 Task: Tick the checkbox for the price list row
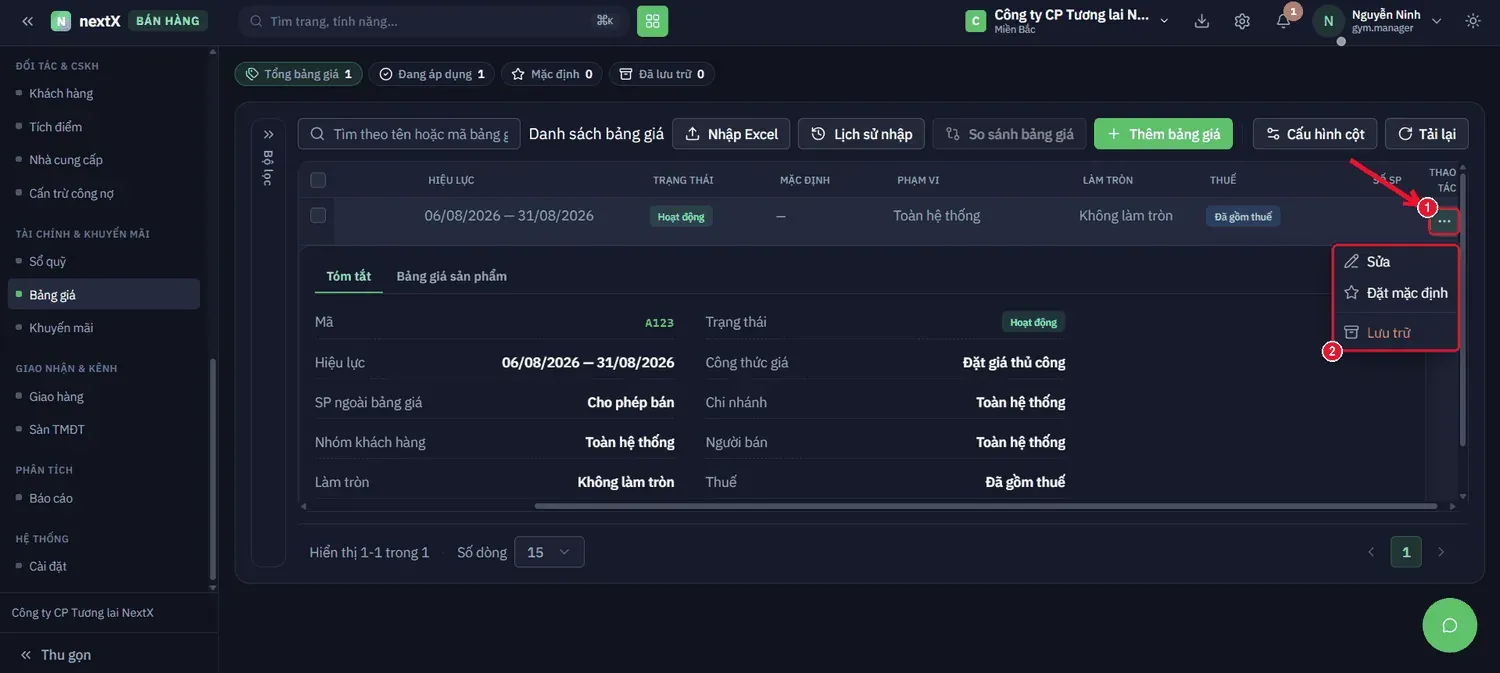(x=318, y=215)
